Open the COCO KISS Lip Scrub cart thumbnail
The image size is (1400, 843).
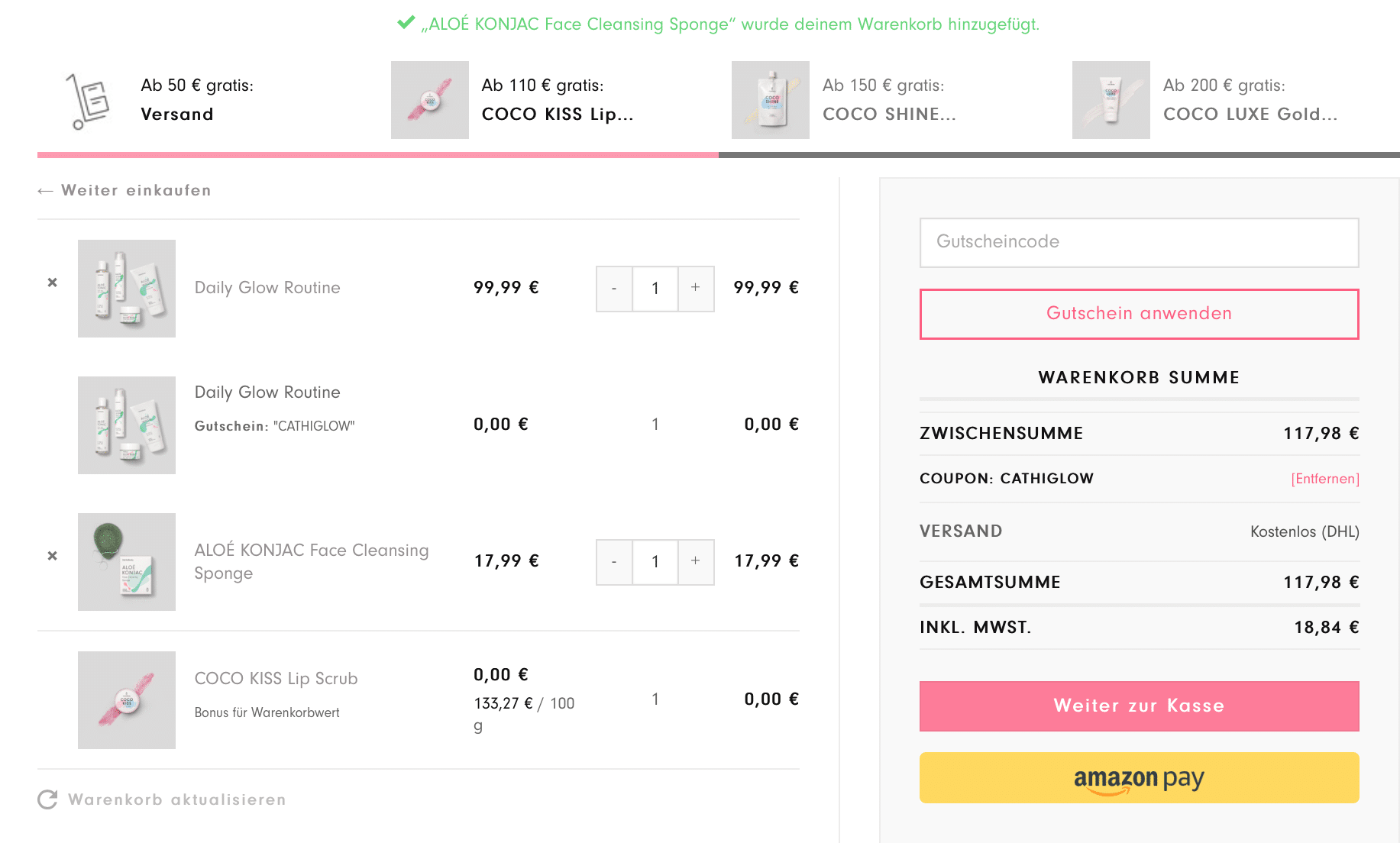click(127, 700)
